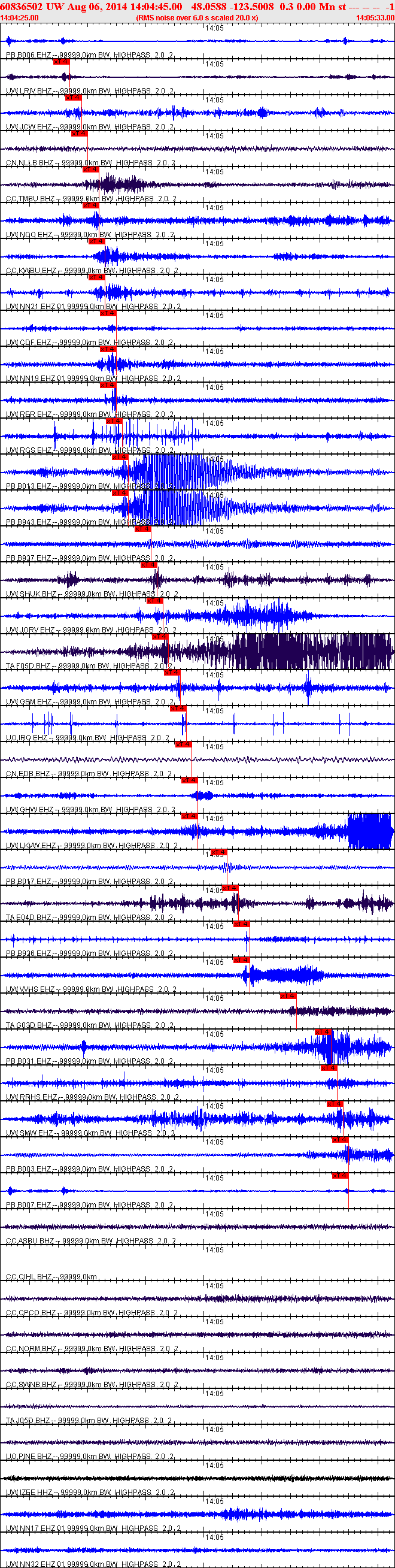Screen dimensions: 395x1568
Task: Select the UW GSM EHZ station label
Action: [x=90, y=702]
